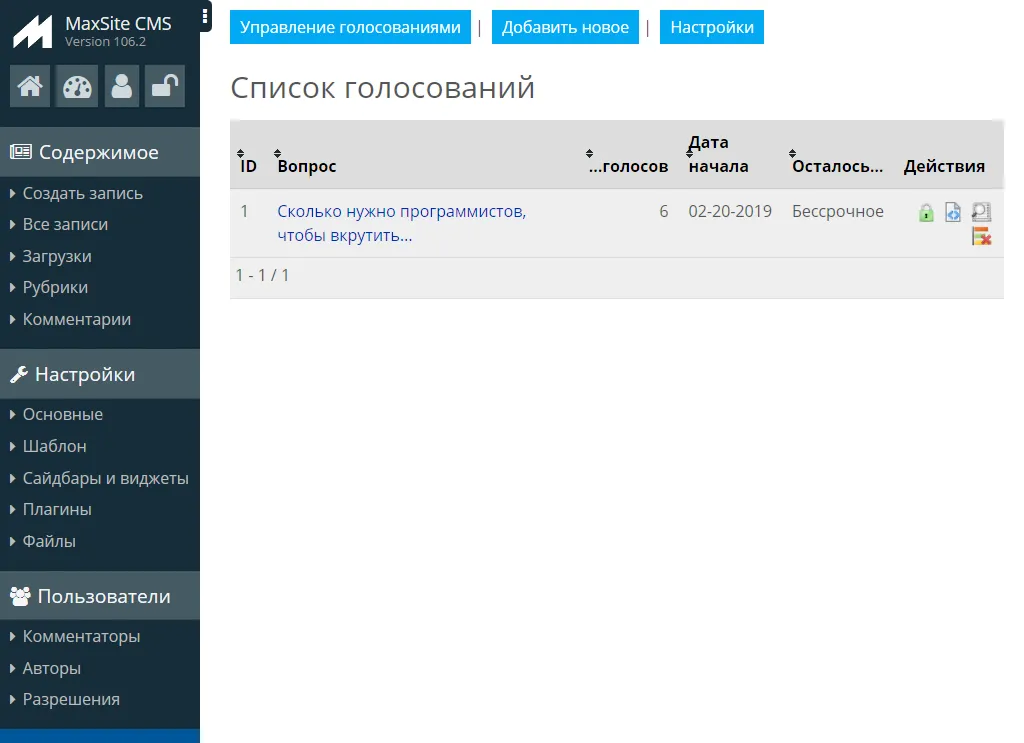
Task: Click the unlocked padlock logout icon
Action: (164, 87)
